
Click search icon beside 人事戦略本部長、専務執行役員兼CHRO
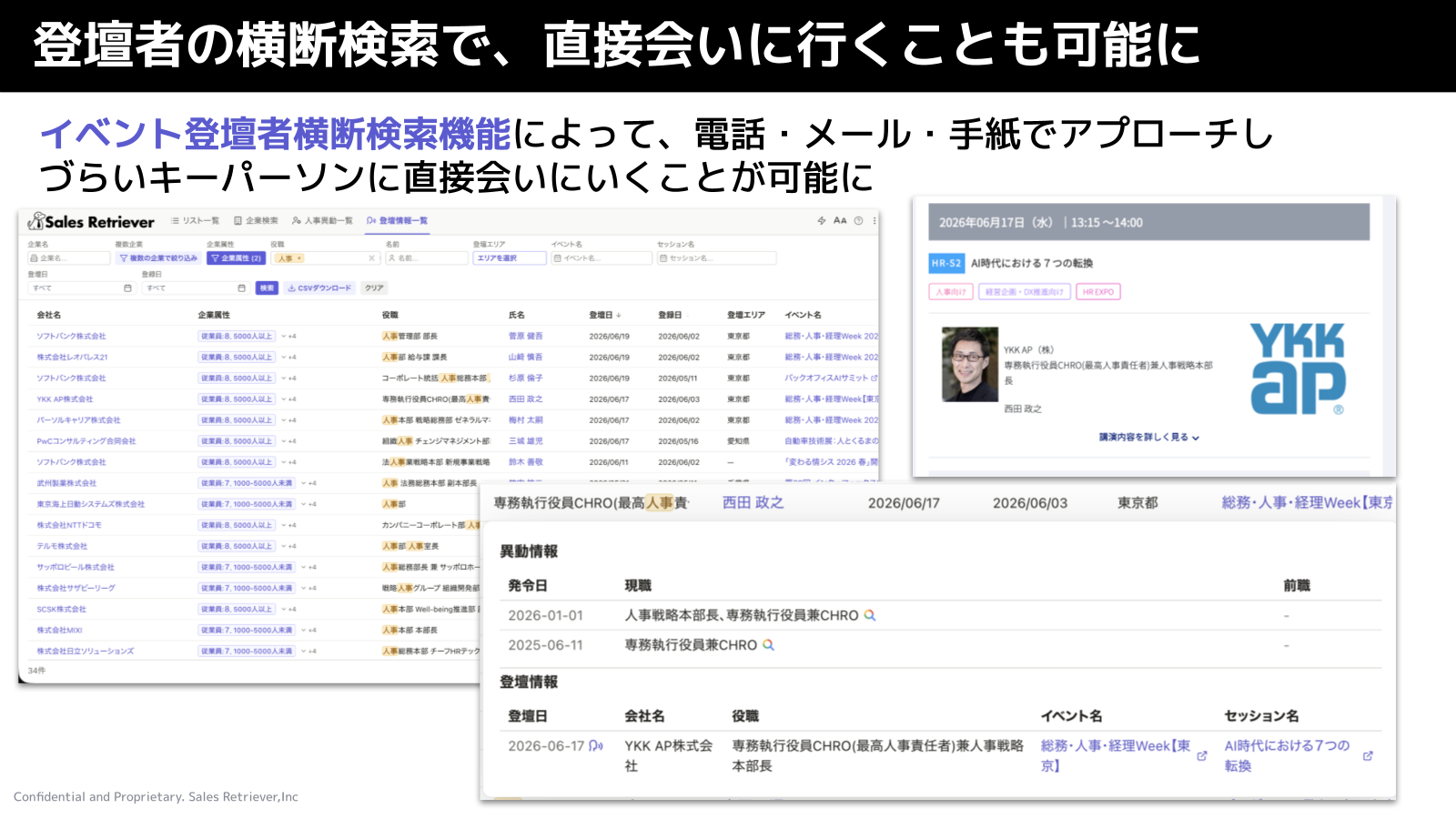click(870, 615)
